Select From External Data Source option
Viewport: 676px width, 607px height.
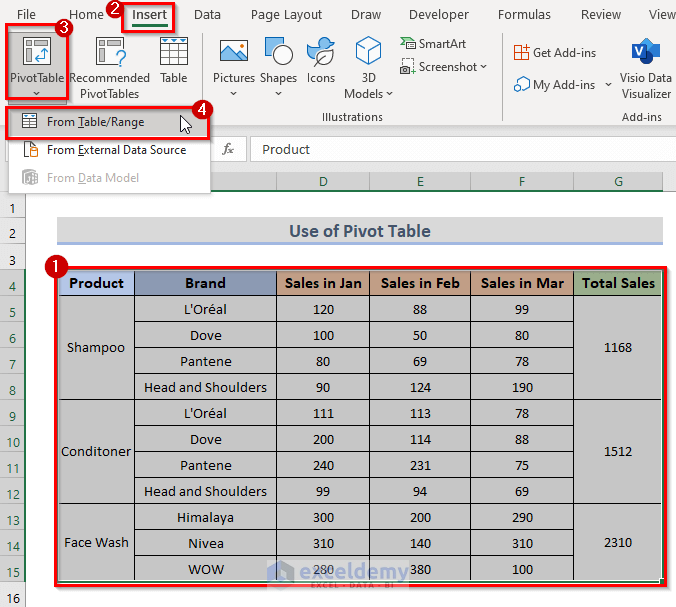[x=116, y=150]
